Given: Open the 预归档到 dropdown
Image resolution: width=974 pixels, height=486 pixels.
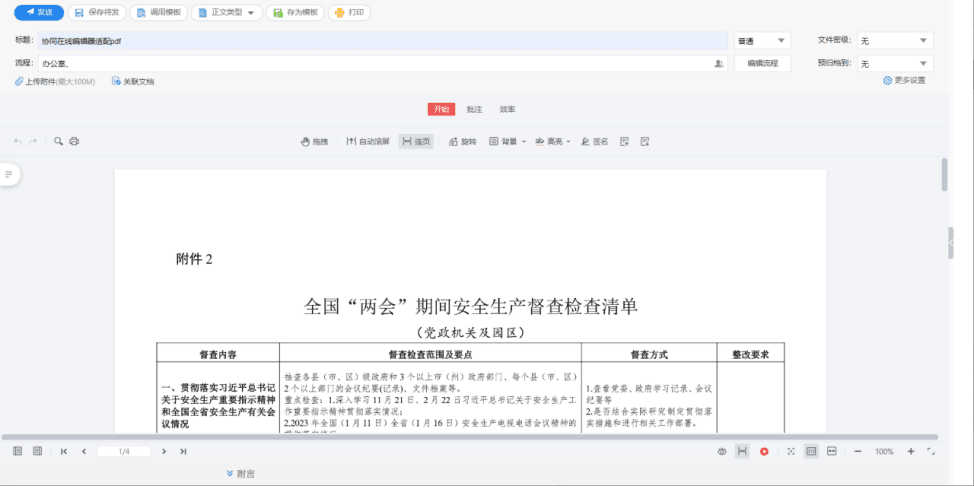Looking at the screenshot, I should pyautogui.click(x=895, y=63).
